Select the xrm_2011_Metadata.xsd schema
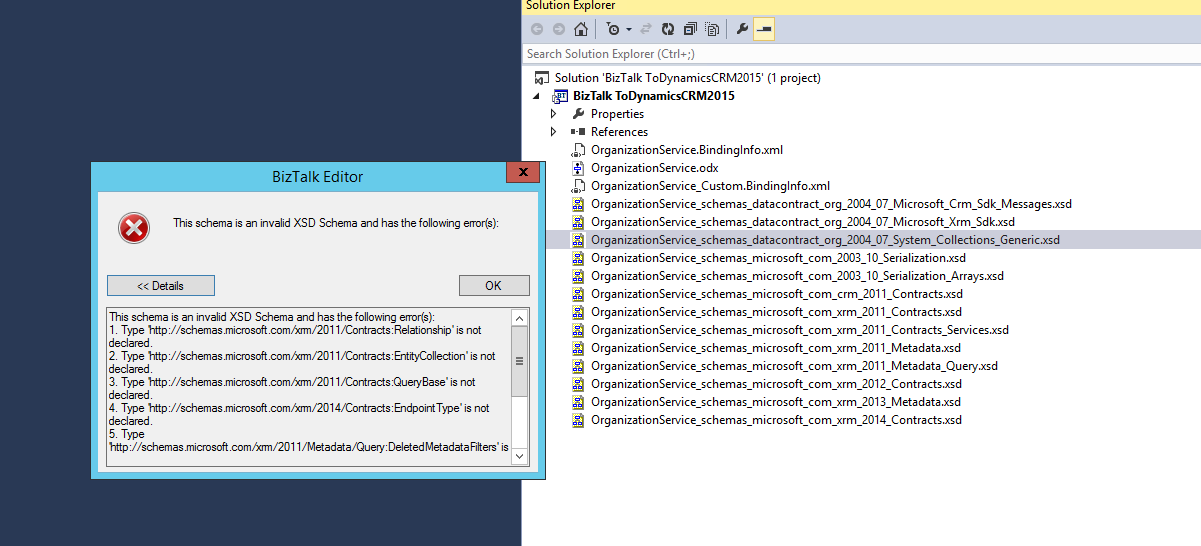 click(775, 348)
